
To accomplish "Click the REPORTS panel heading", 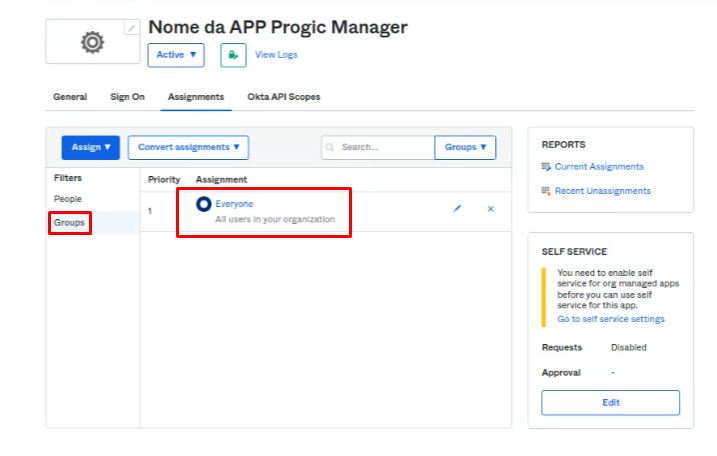I will pyautogui.click(x=563, y=145).
